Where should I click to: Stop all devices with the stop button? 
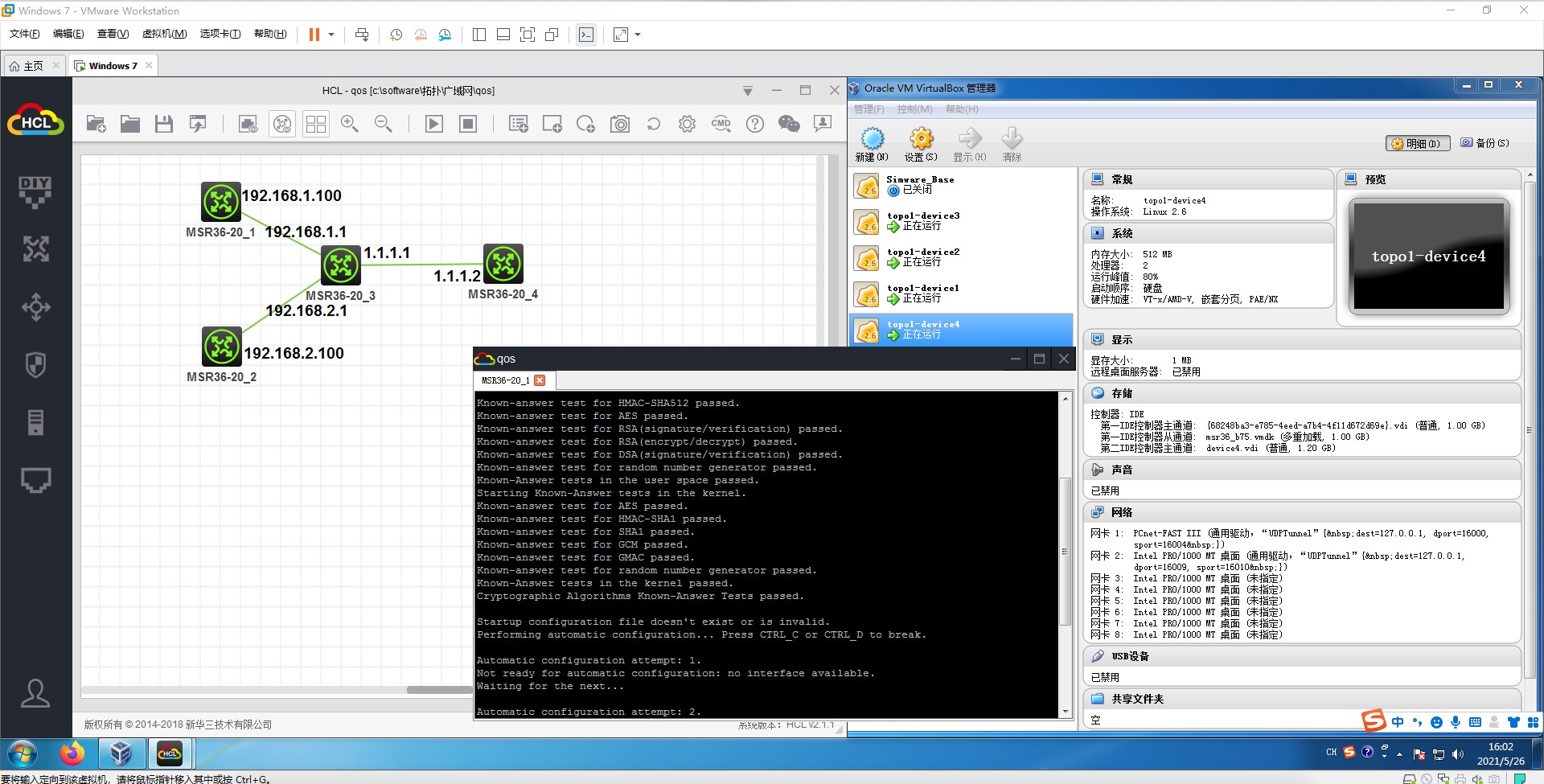[x=468, y=124]
